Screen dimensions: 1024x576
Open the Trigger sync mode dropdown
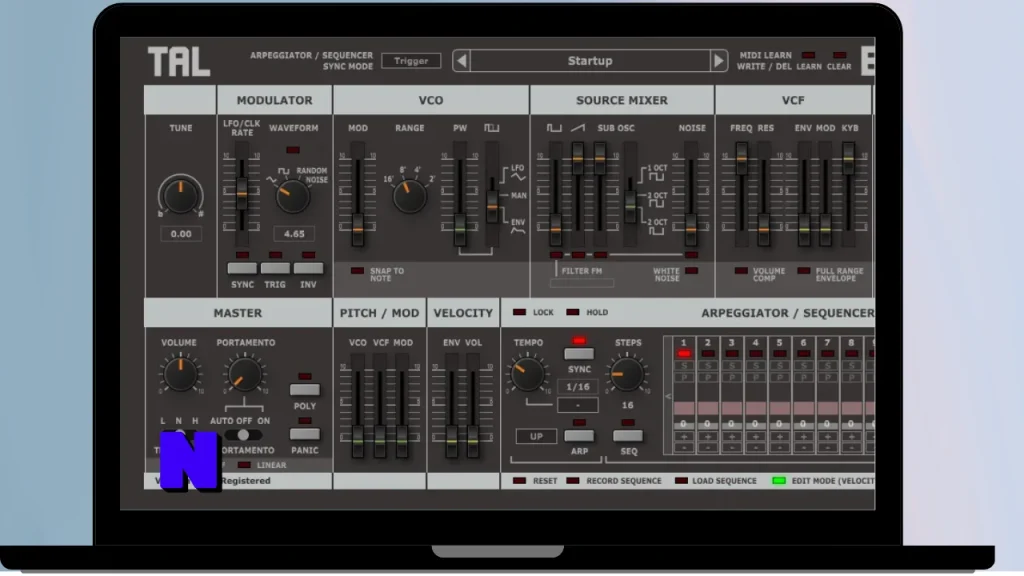411,61
